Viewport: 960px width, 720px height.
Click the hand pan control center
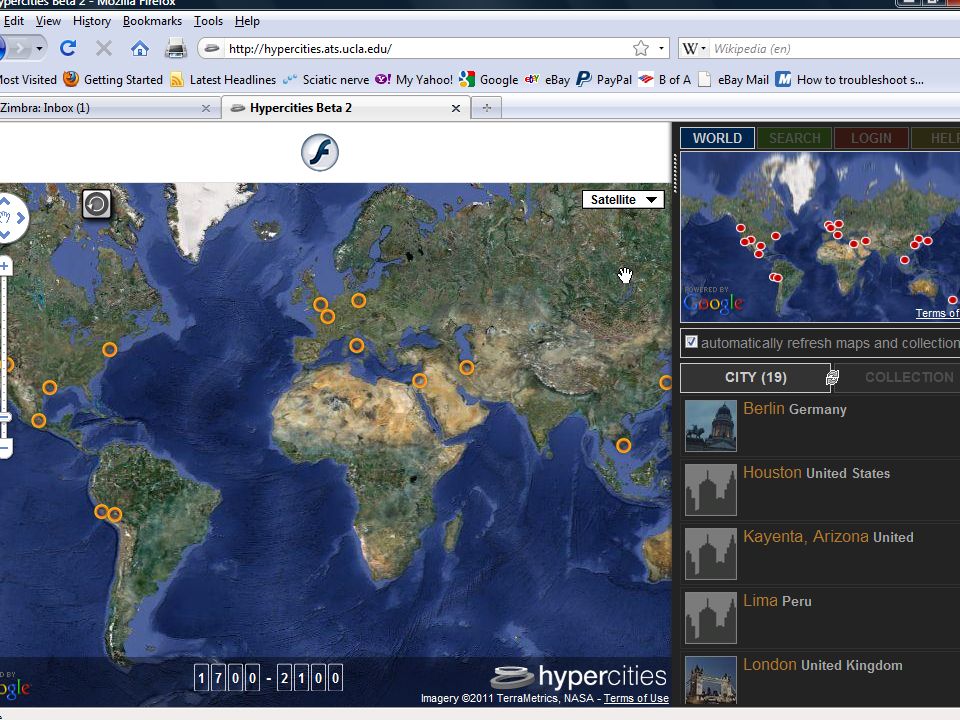click(6, 217)
